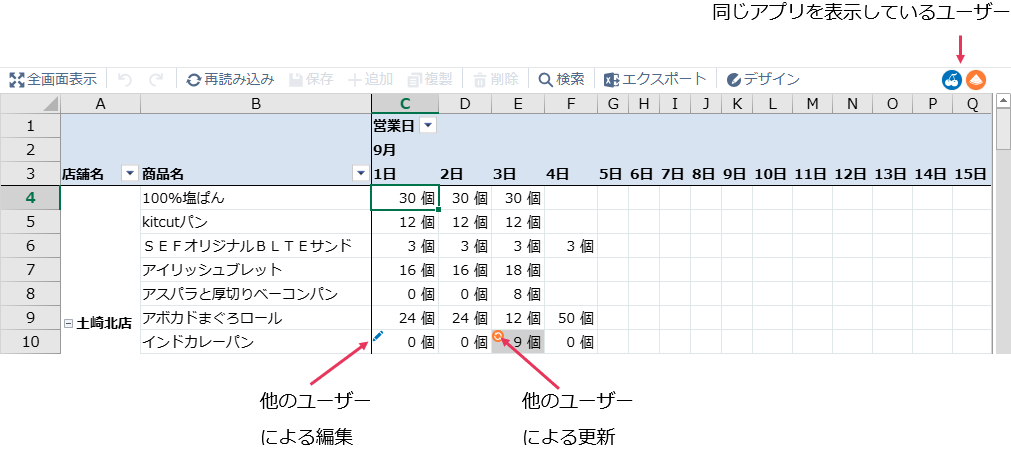The image size is (1011, 450).
Task: Click 再読み込み reload button
Action: coord(230,79)
